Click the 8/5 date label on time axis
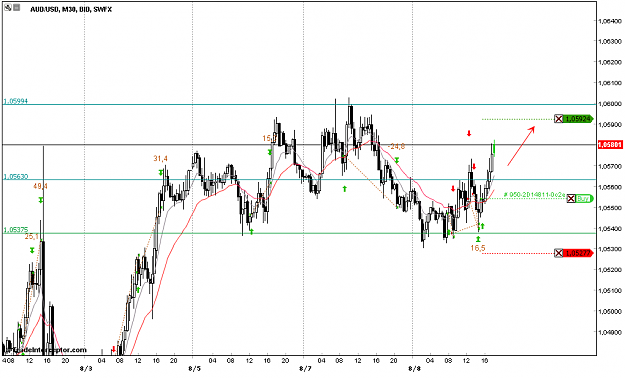Screen dimensions: 625x378 194,369
